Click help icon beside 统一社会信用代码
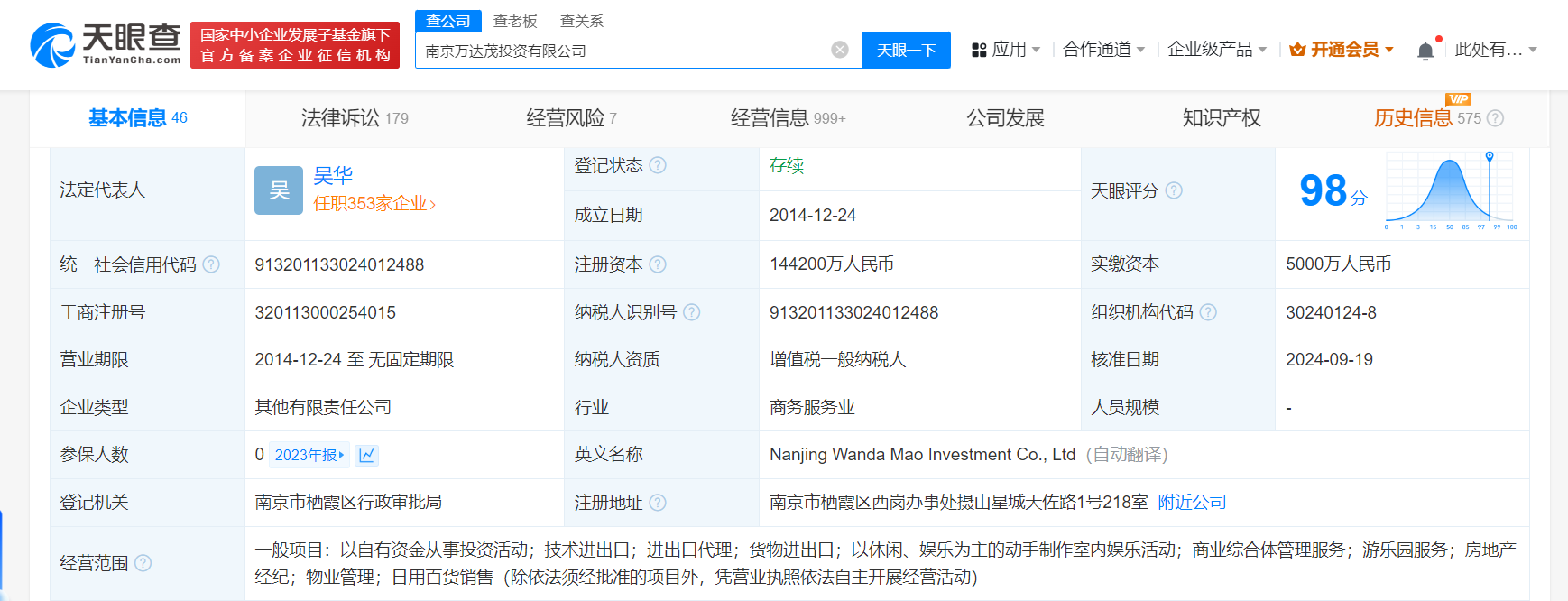The width and height of the screenshot is (1568, 601). (211, 264)
